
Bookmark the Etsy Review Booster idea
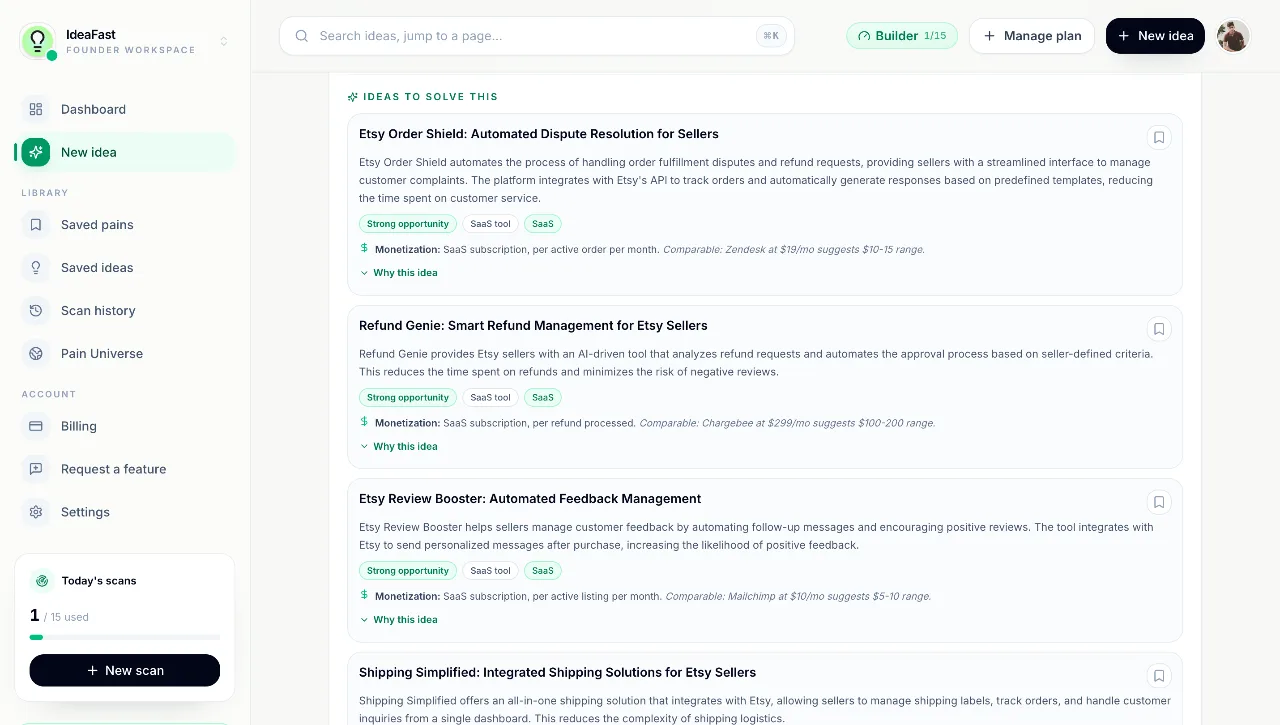(x=1159, y=502)
